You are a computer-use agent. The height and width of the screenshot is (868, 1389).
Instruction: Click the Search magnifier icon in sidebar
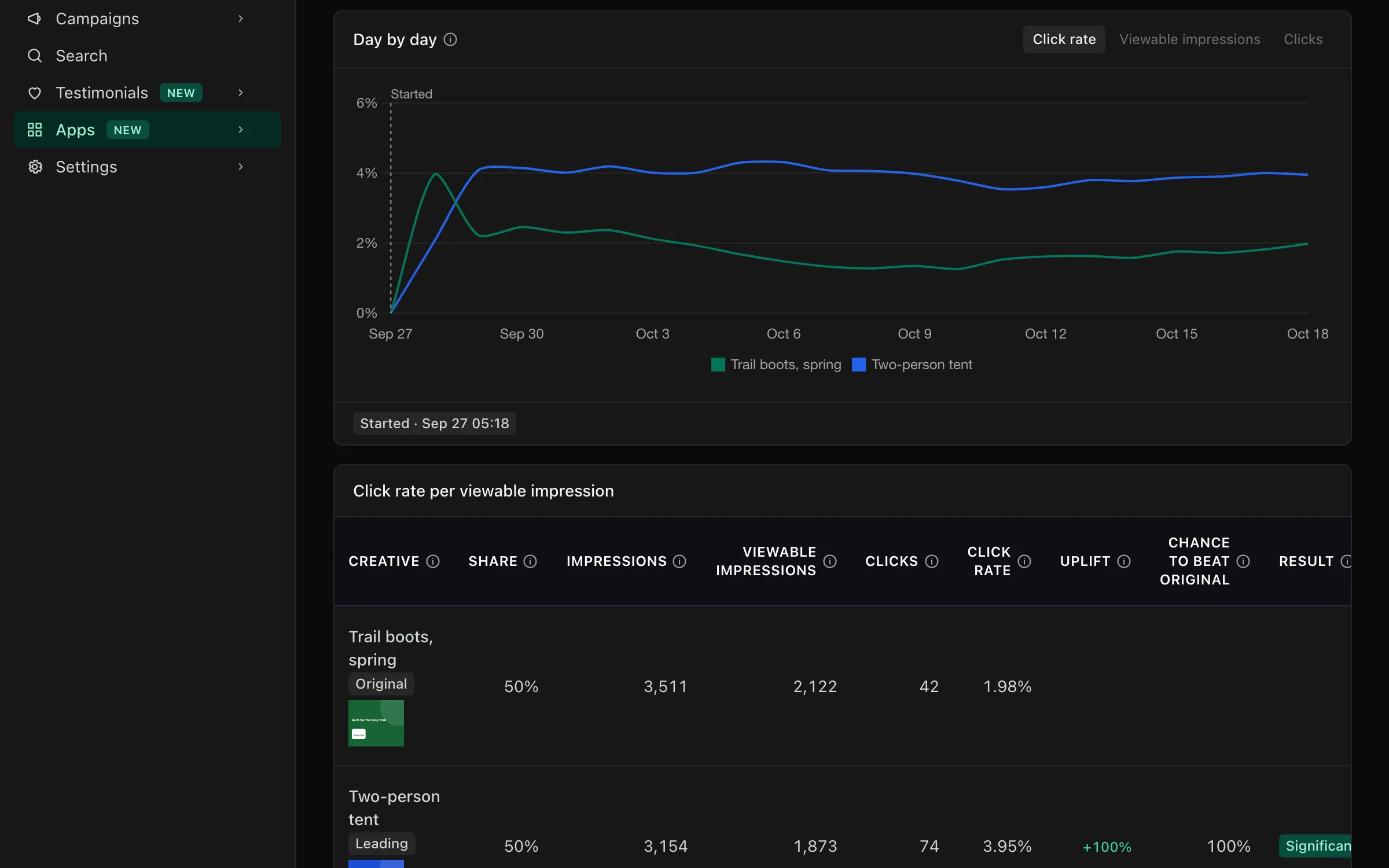click(x=35, y=56)
